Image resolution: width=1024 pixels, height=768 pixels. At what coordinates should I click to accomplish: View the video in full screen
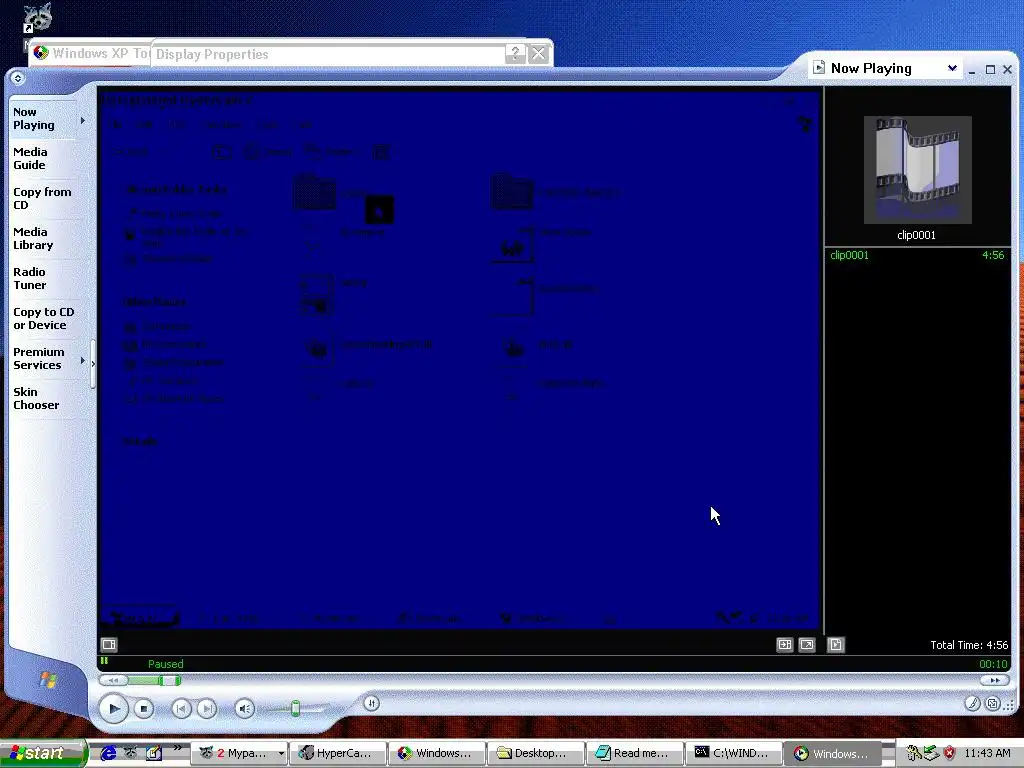pos(807,645)
